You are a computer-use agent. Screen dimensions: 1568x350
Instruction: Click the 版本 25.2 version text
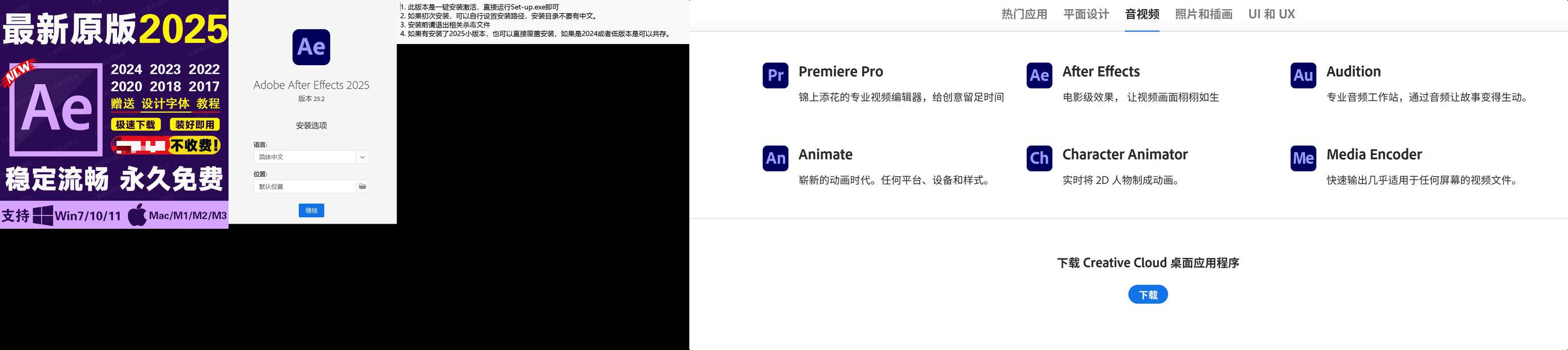pos(311,98)
